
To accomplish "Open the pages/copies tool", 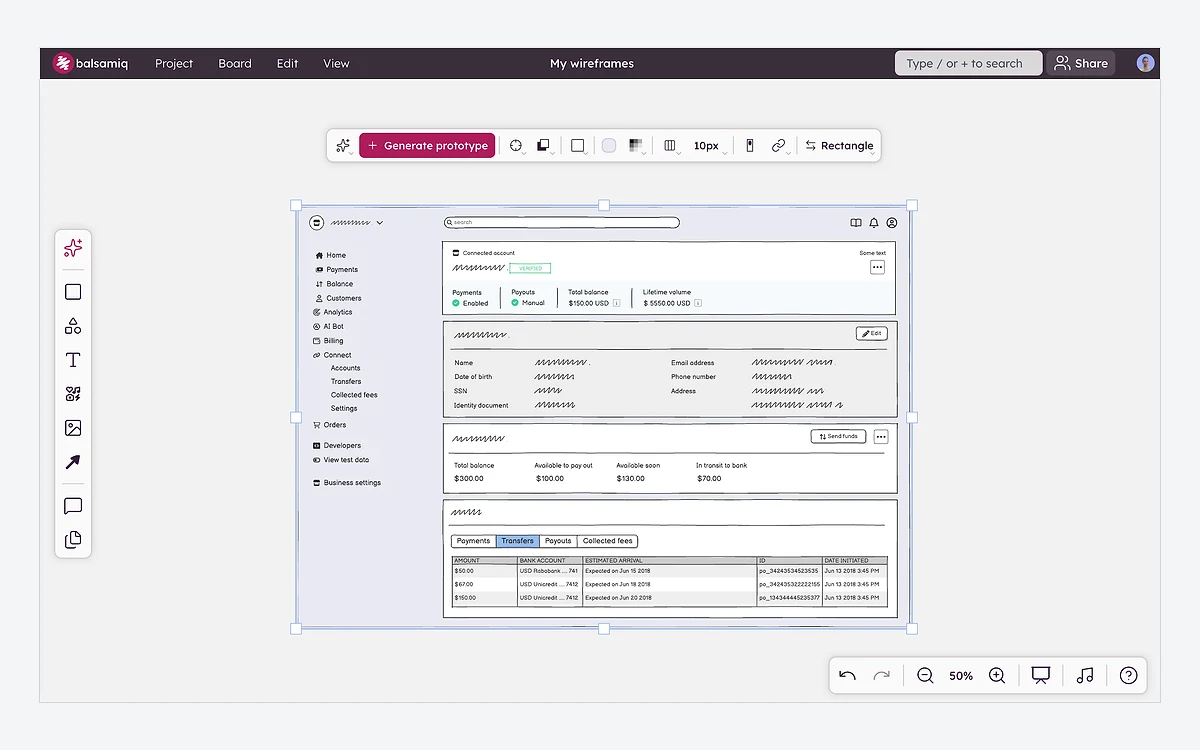I will point(73,540).
